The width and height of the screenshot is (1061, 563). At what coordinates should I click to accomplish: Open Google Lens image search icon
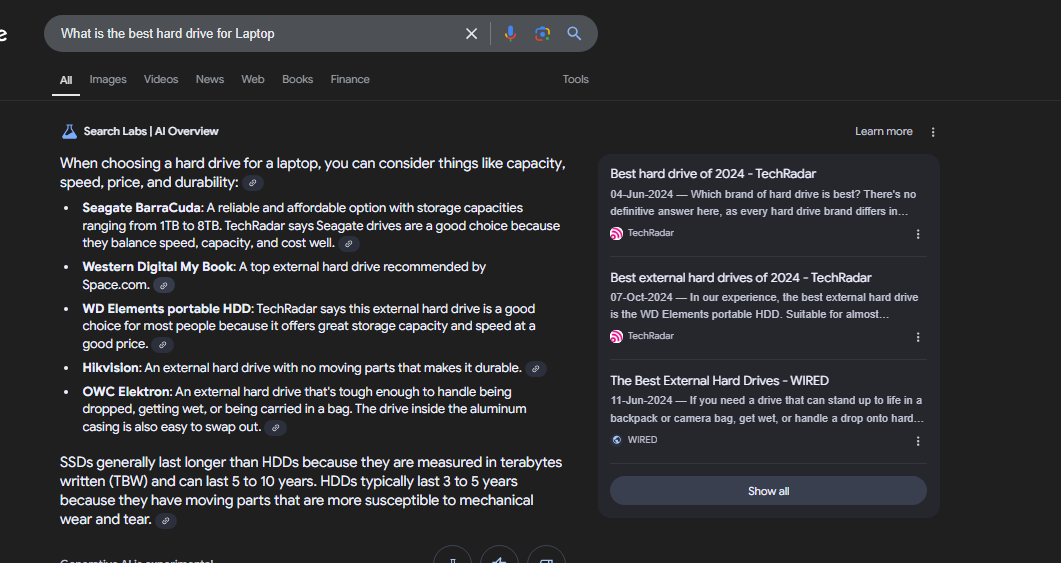pyautogui.click(x=542, y=34)
